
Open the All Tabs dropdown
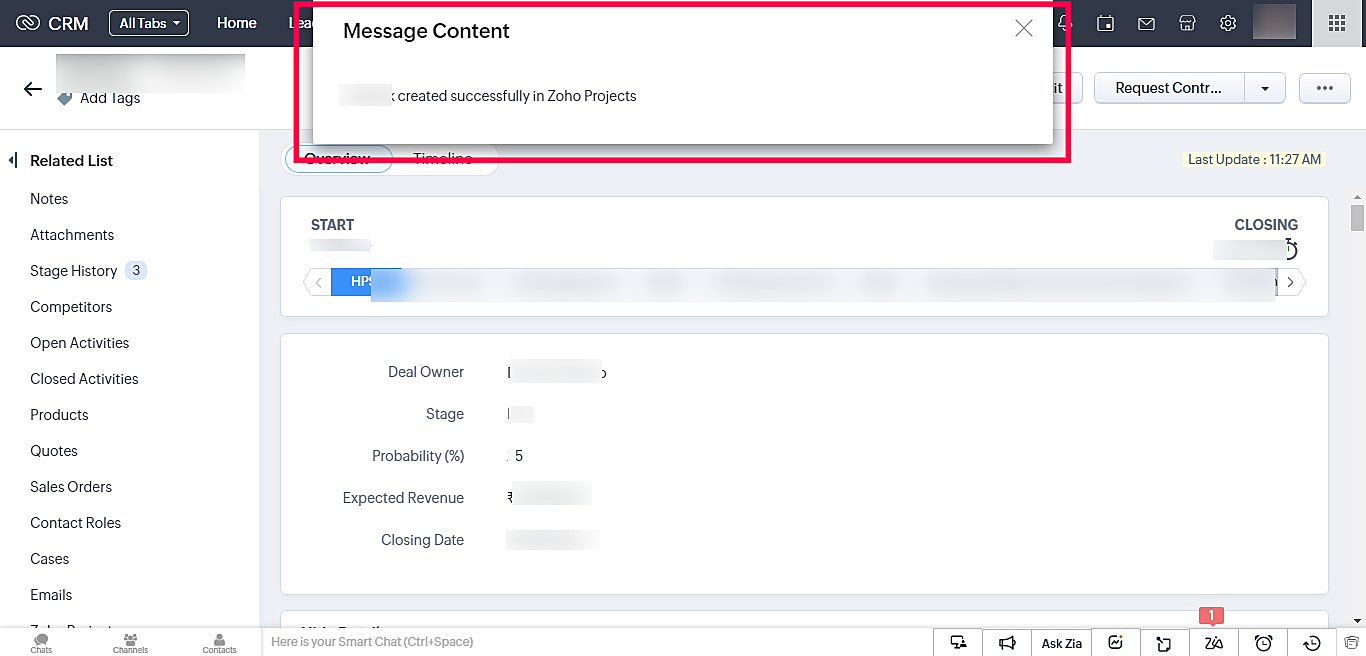click(149, 23)
